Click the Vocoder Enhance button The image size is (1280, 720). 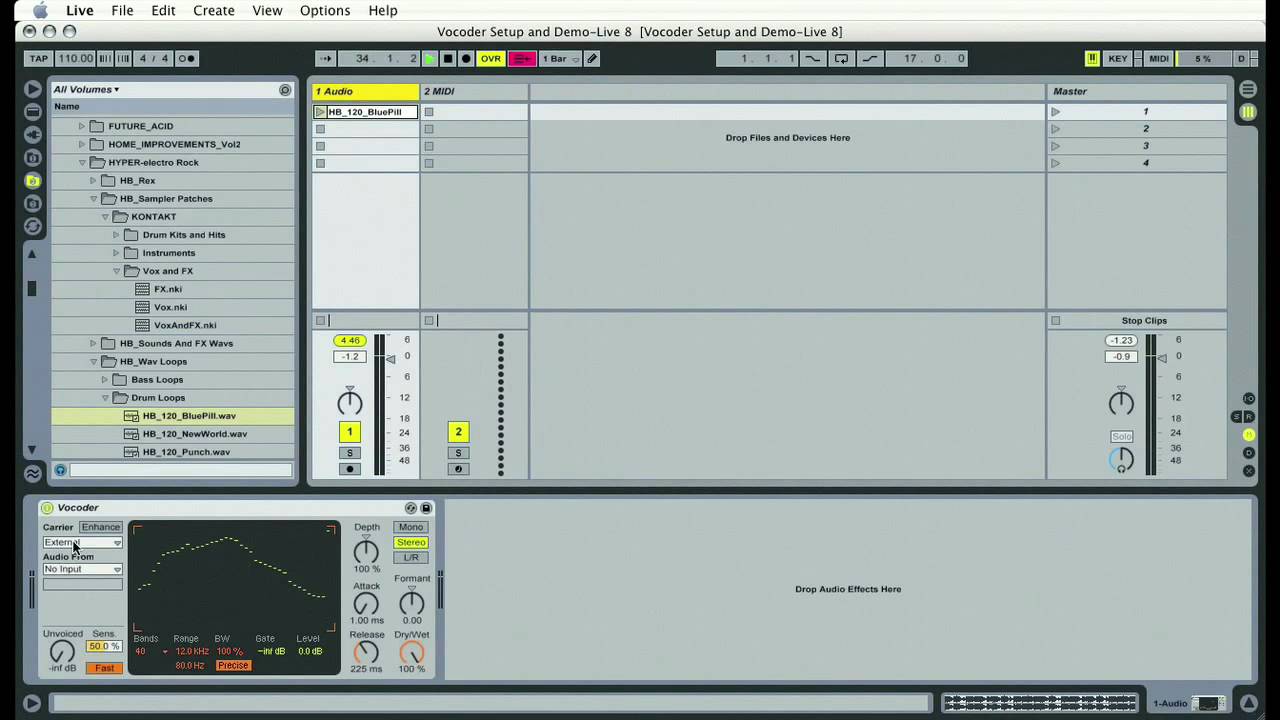click(x=100, y=527)
